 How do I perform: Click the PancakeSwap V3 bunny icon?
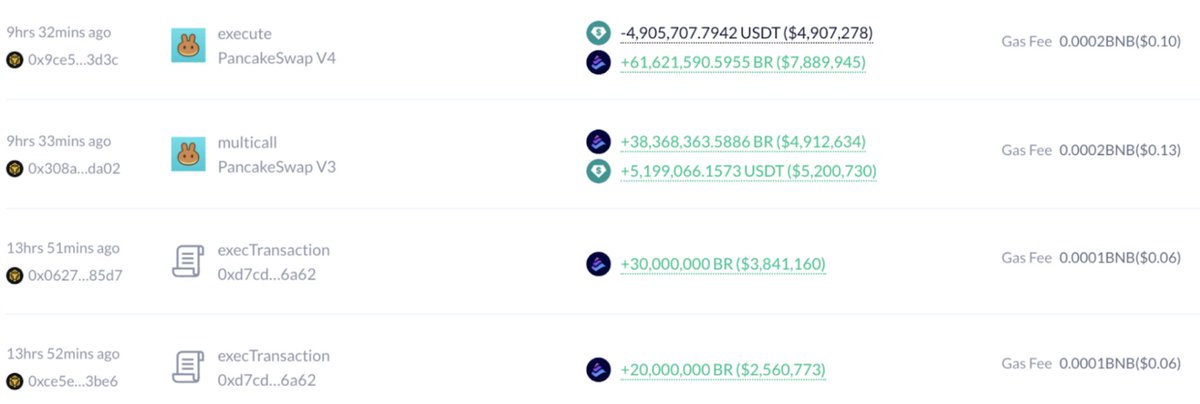click(189, 155)
